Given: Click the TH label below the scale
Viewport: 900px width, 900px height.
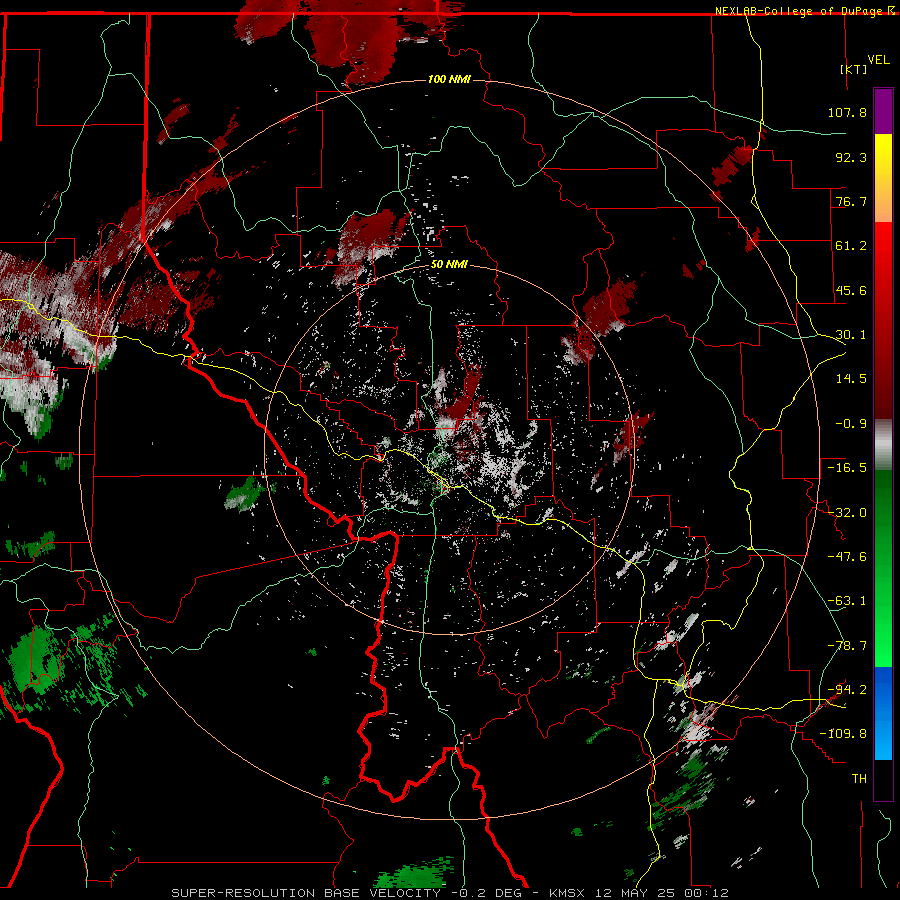Looking at the screenshot, I should (x=859, y=779).
